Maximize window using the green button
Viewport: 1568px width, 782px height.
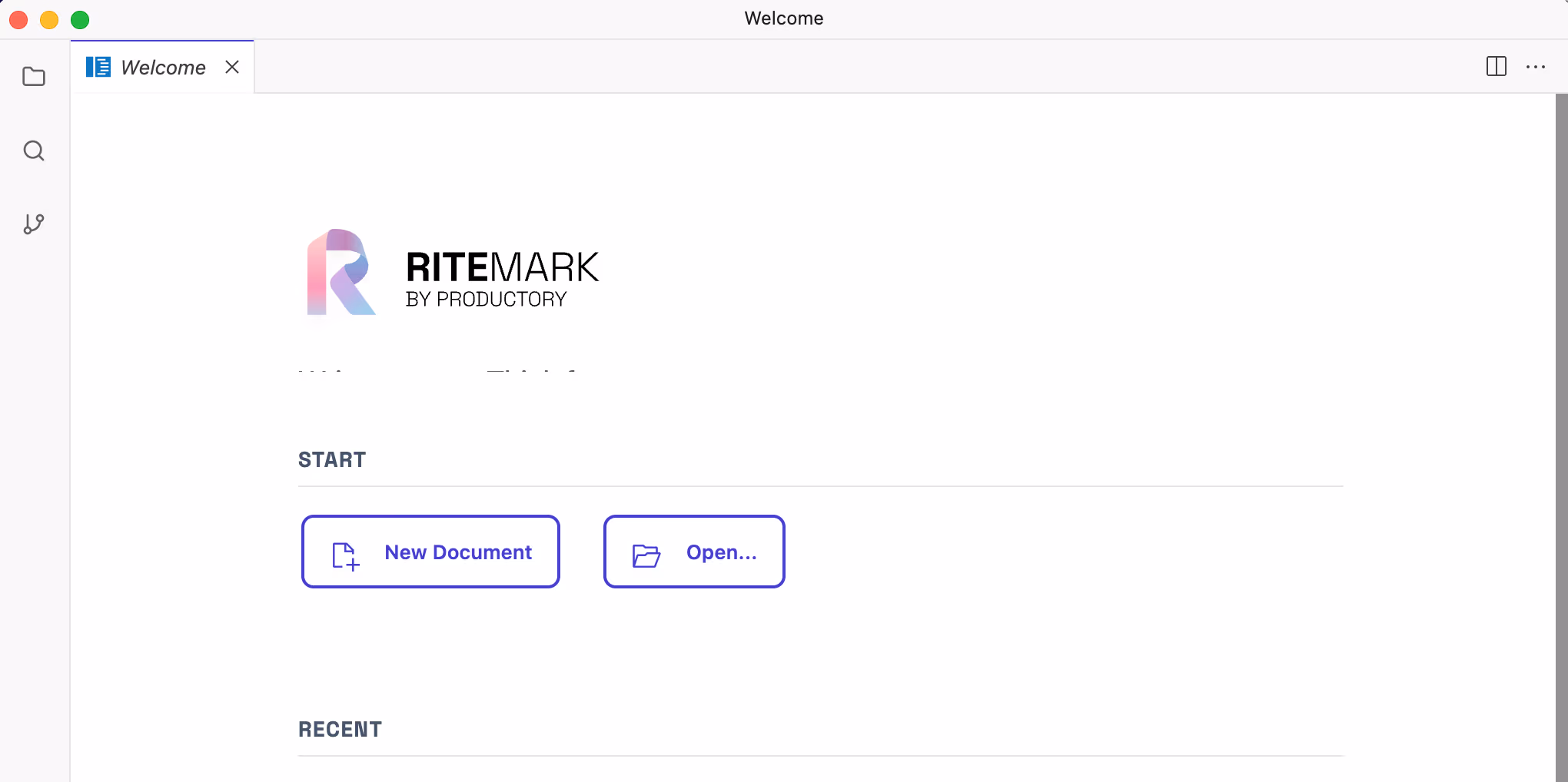tap(80, 19)
